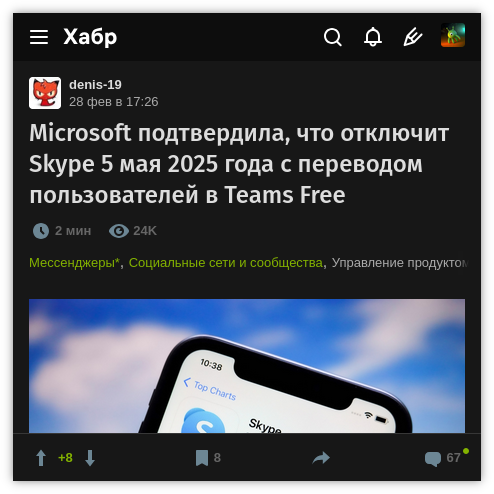
Task: Upvote the article with up arrow
Action: 41,458
